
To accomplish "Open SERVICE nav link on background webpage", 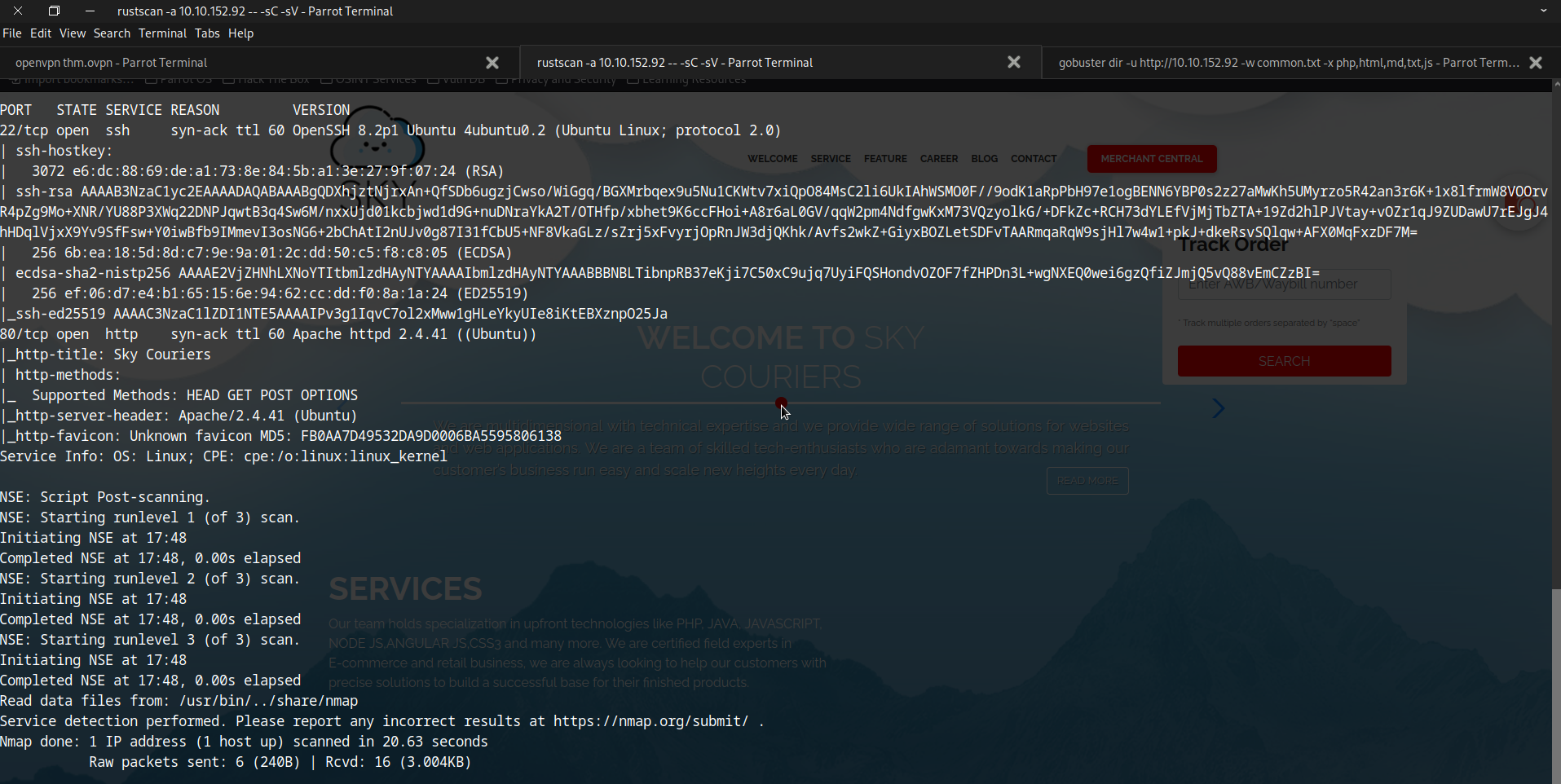I will 831,159.
